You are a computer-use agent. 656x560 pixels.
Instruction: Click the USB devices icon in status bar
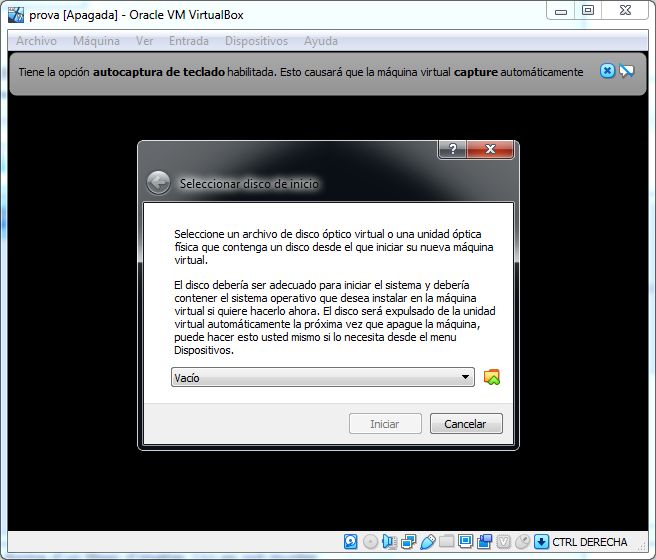coord(427,541)
